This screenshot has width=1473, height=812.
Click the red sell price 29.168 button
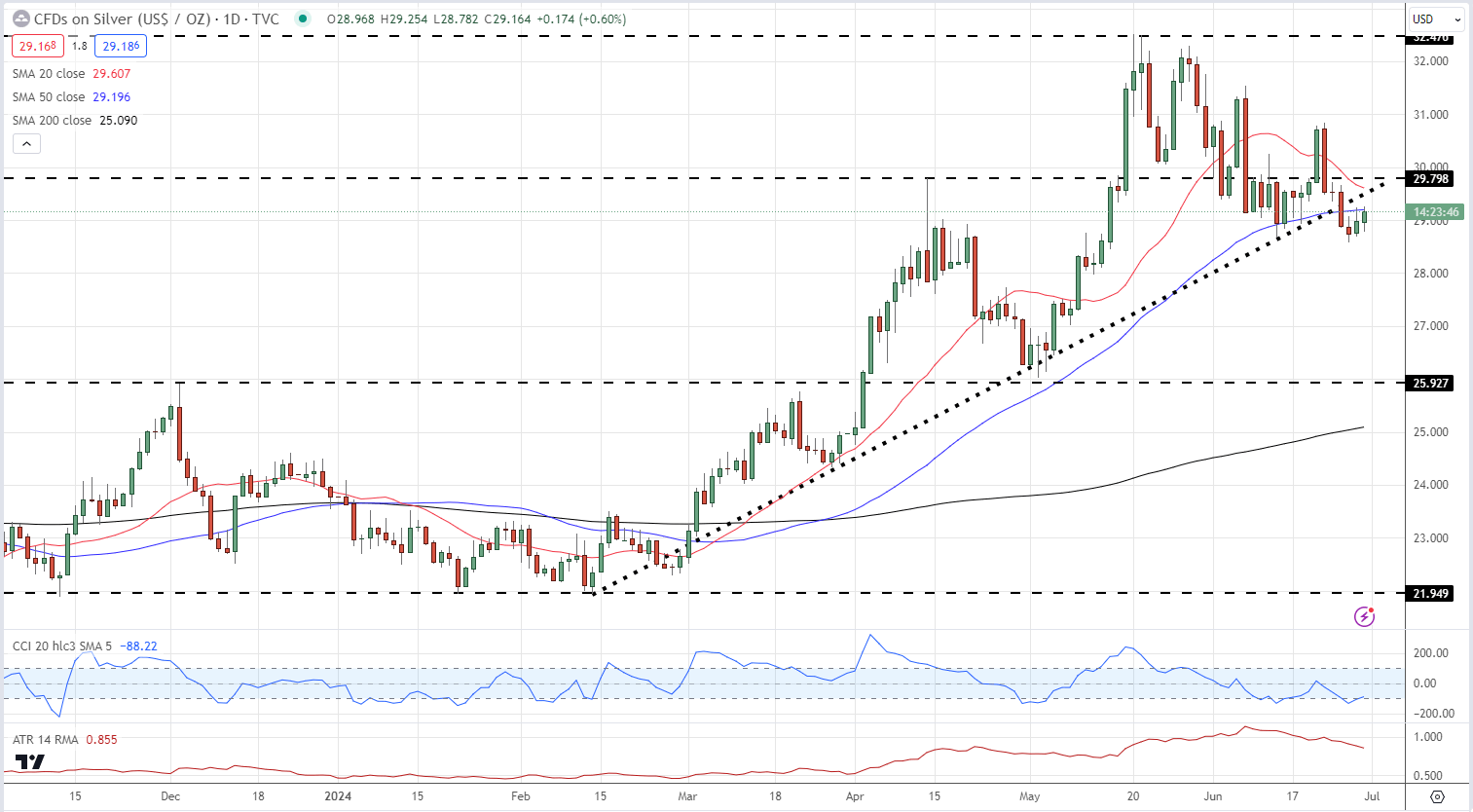click(38, 46)
